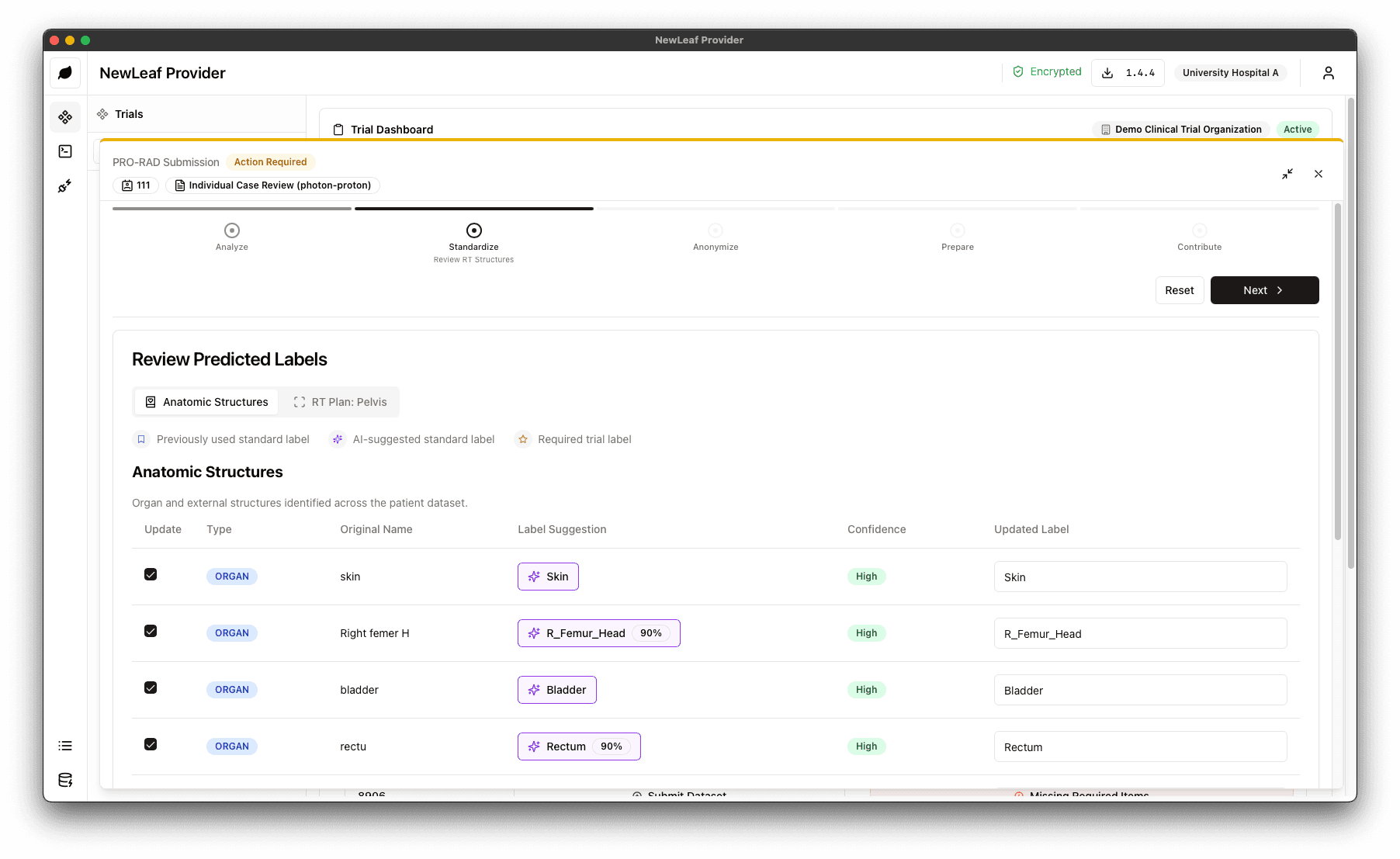This screenshot has height=859, width=1400.
Task: Open the terminal console sidebar icon
Action: click(65, 151)
